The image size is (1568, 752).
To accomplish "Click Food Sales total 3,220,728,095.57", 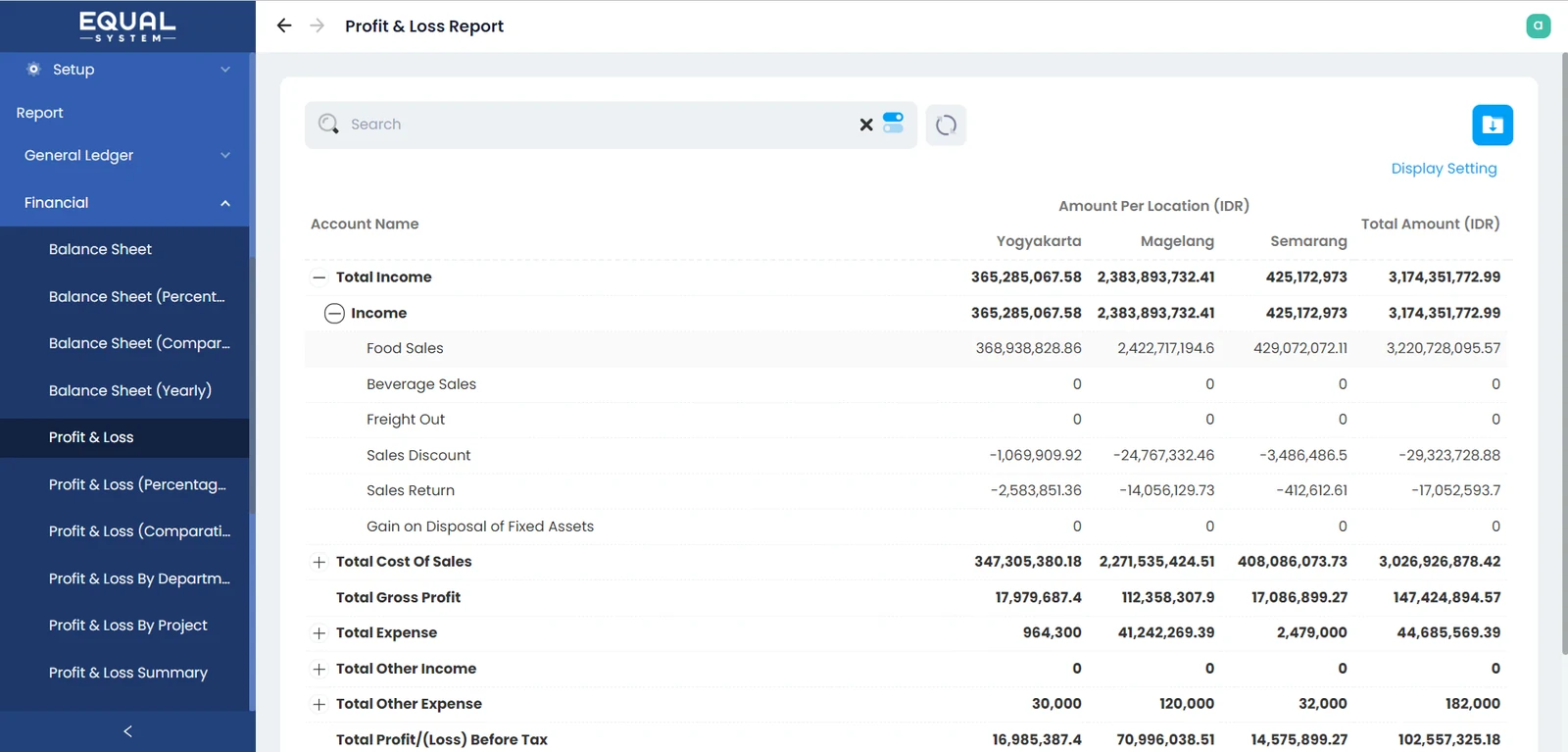I will pos(1443,348).
